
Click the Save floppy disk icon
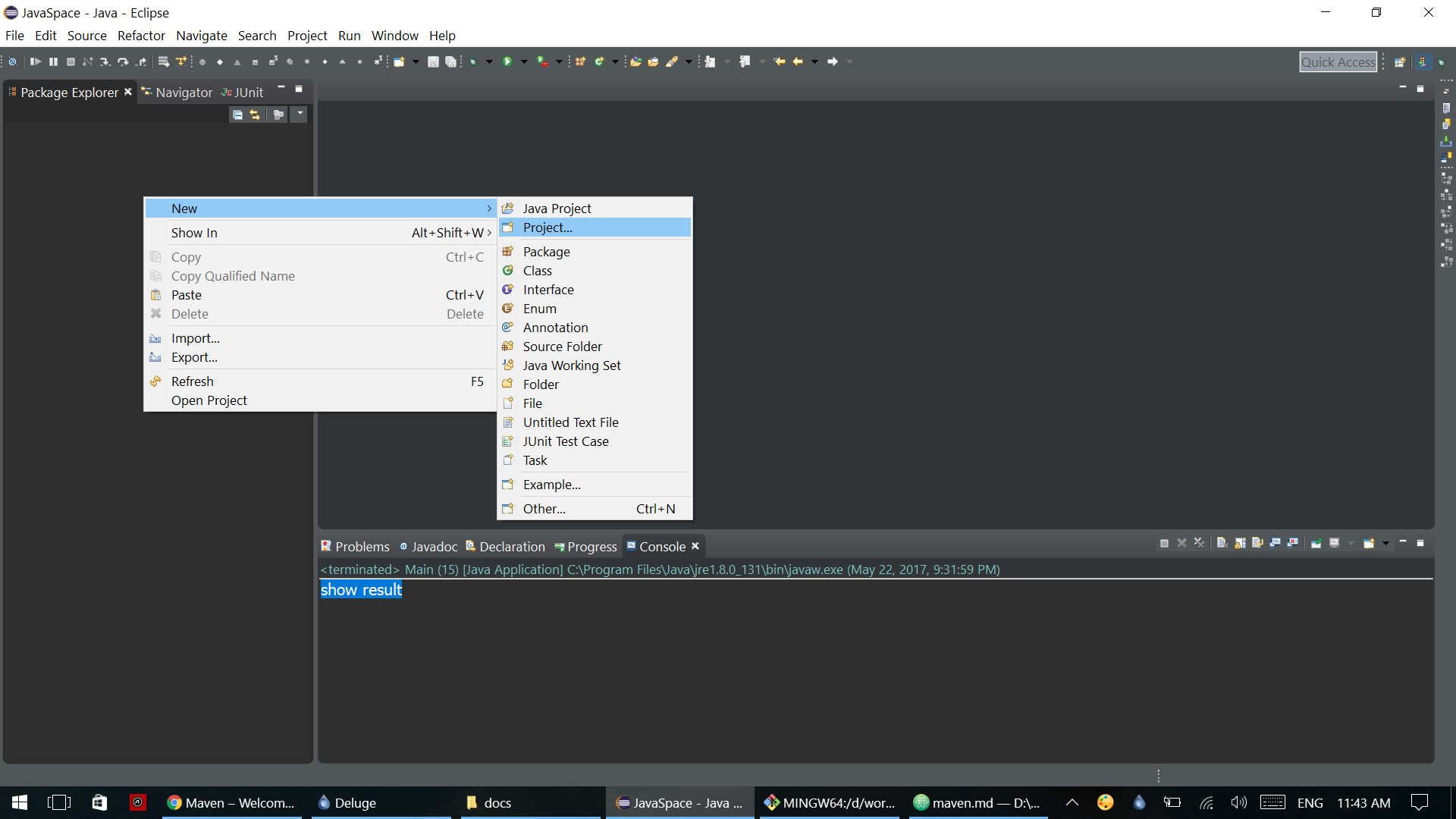point(433,61)
